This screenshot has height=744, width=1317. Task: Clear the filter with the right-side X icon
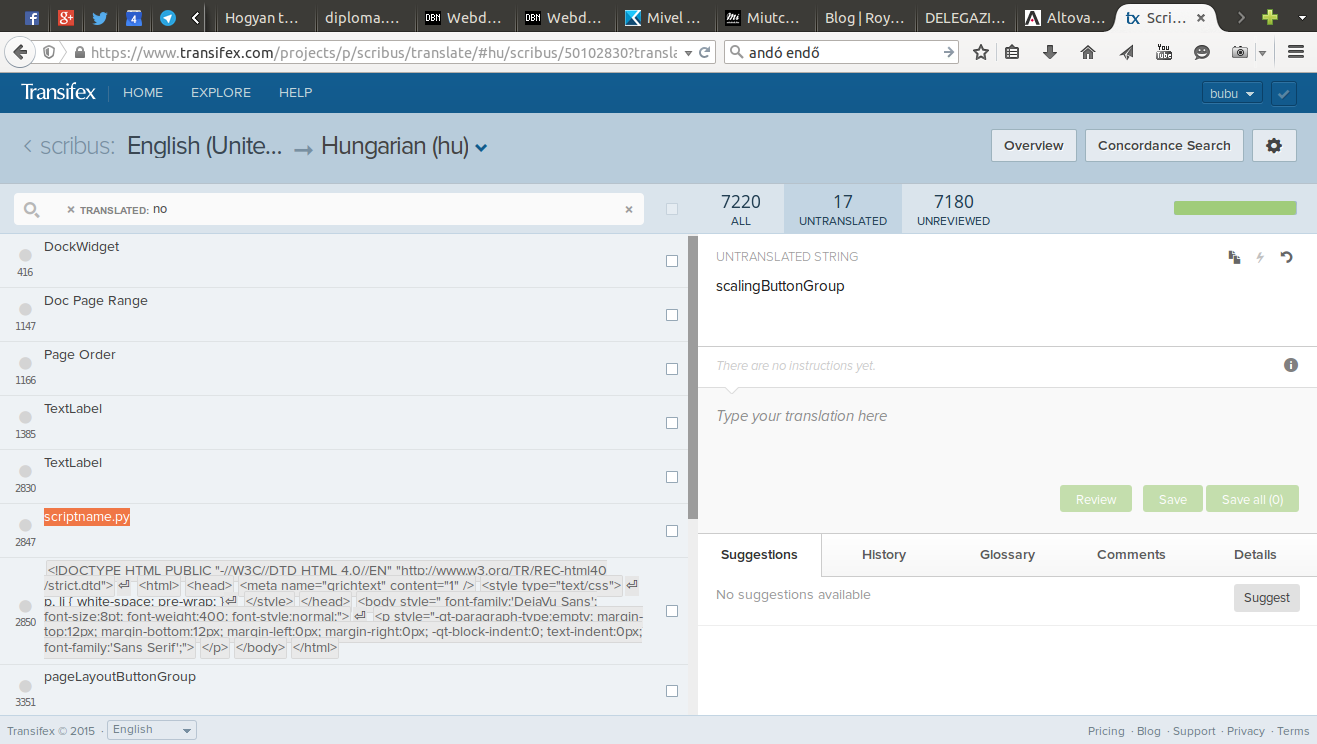tap(629, 210)
